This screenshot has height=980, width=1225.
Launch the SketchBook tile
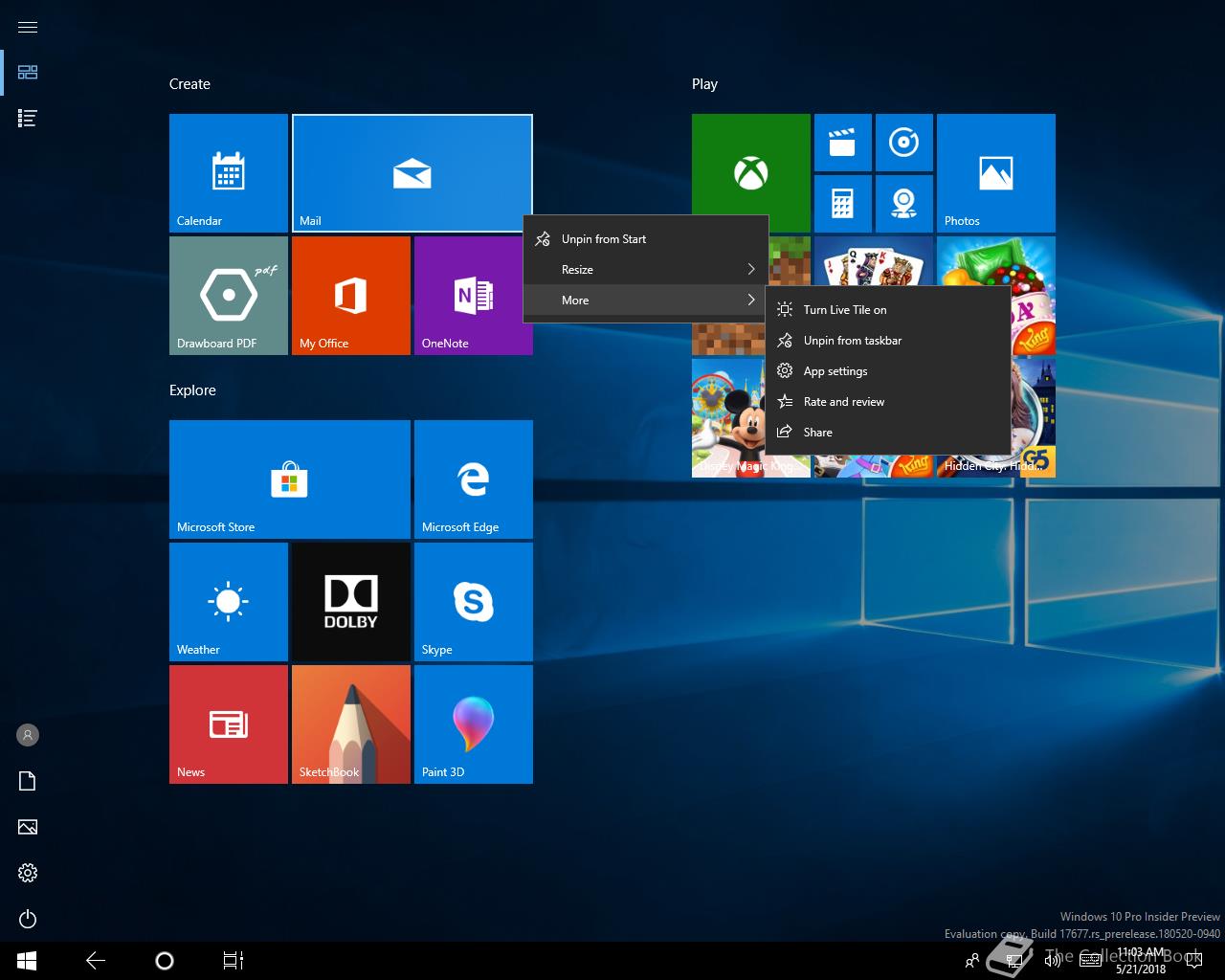pyautogui.click(x=351, y=724)
